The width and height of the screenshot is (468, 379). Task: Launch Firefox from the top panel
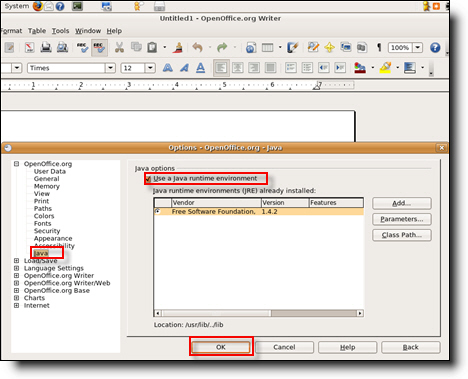[38, 6]
